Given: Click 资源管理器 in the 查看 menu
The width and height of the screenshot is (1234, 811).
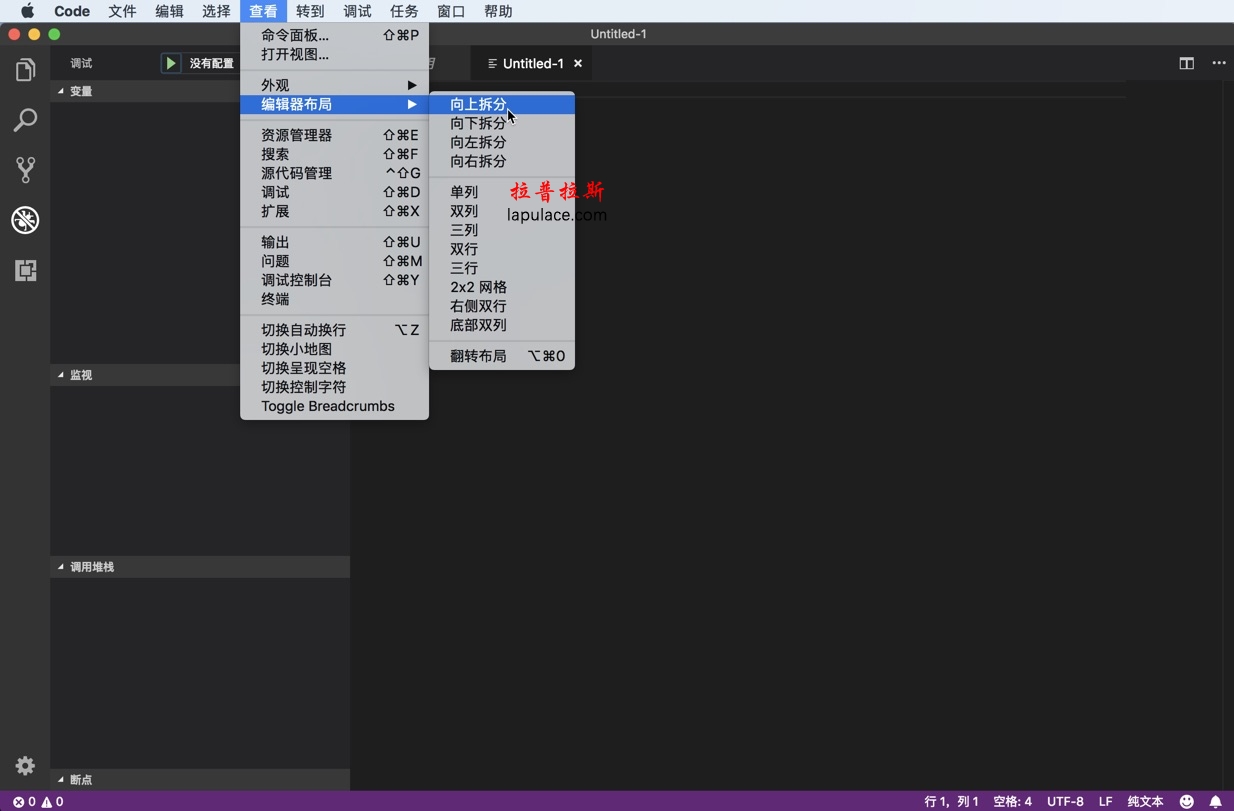Looking at the screenshot, I should point(334,135).
